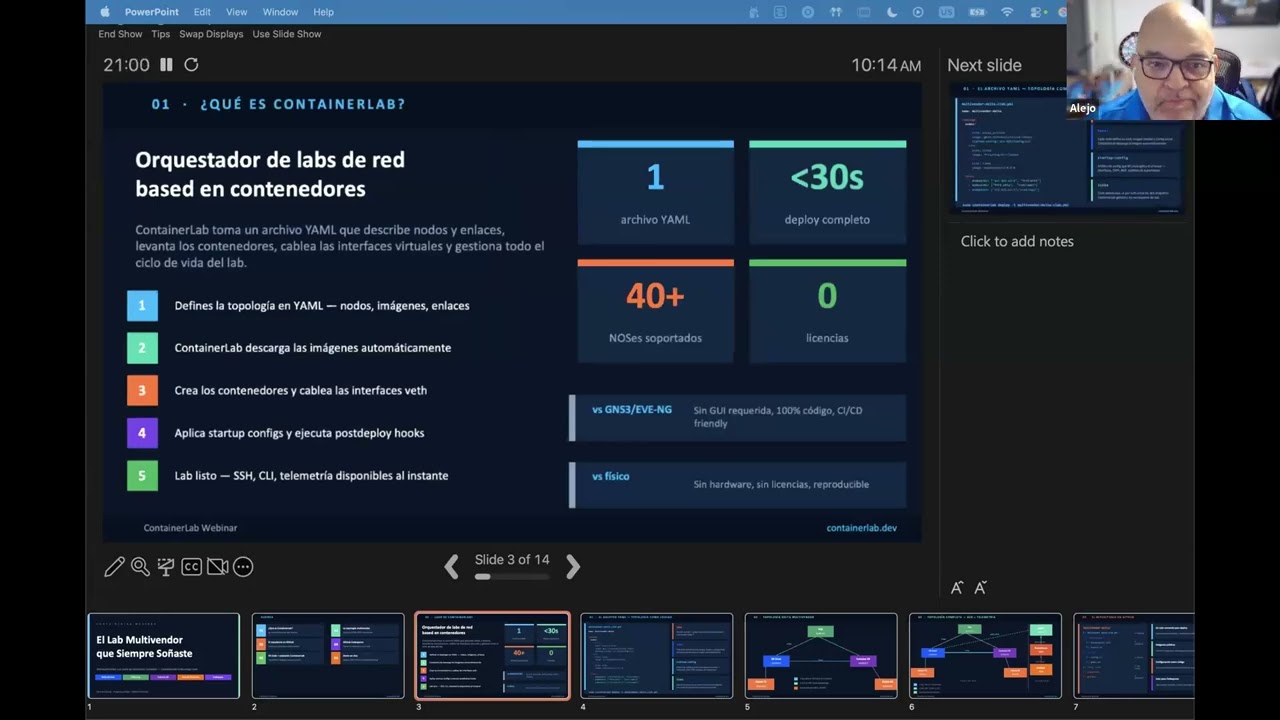Click the 'Next slide' heading
Viewport: 1280px width, 720px height.
click(984, 65)
